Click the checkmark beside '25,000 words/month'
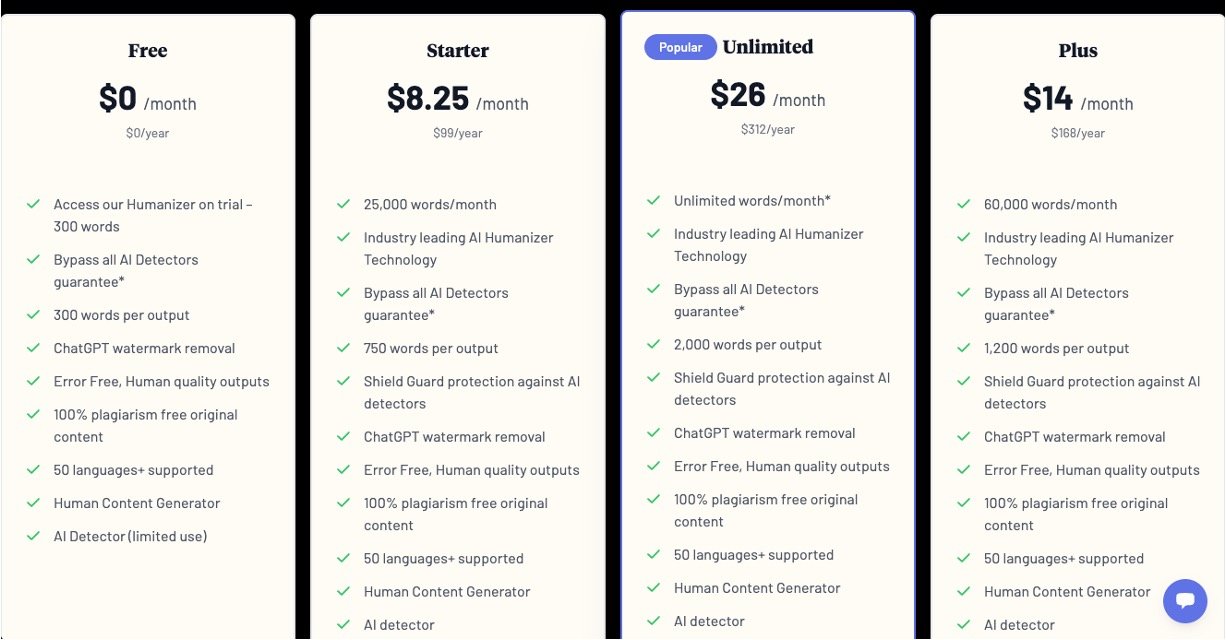 click(x=344, y=204)
